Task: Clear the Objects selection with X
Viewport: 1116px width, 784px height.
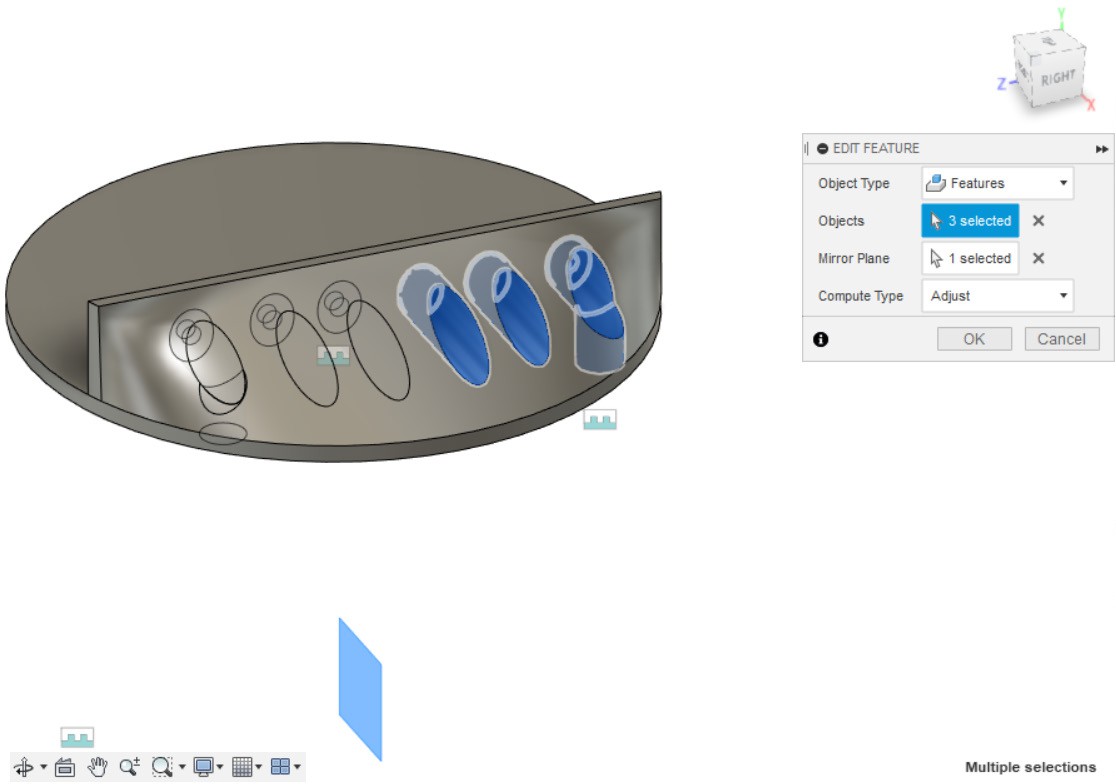Action: click(x=1038, y=221)
